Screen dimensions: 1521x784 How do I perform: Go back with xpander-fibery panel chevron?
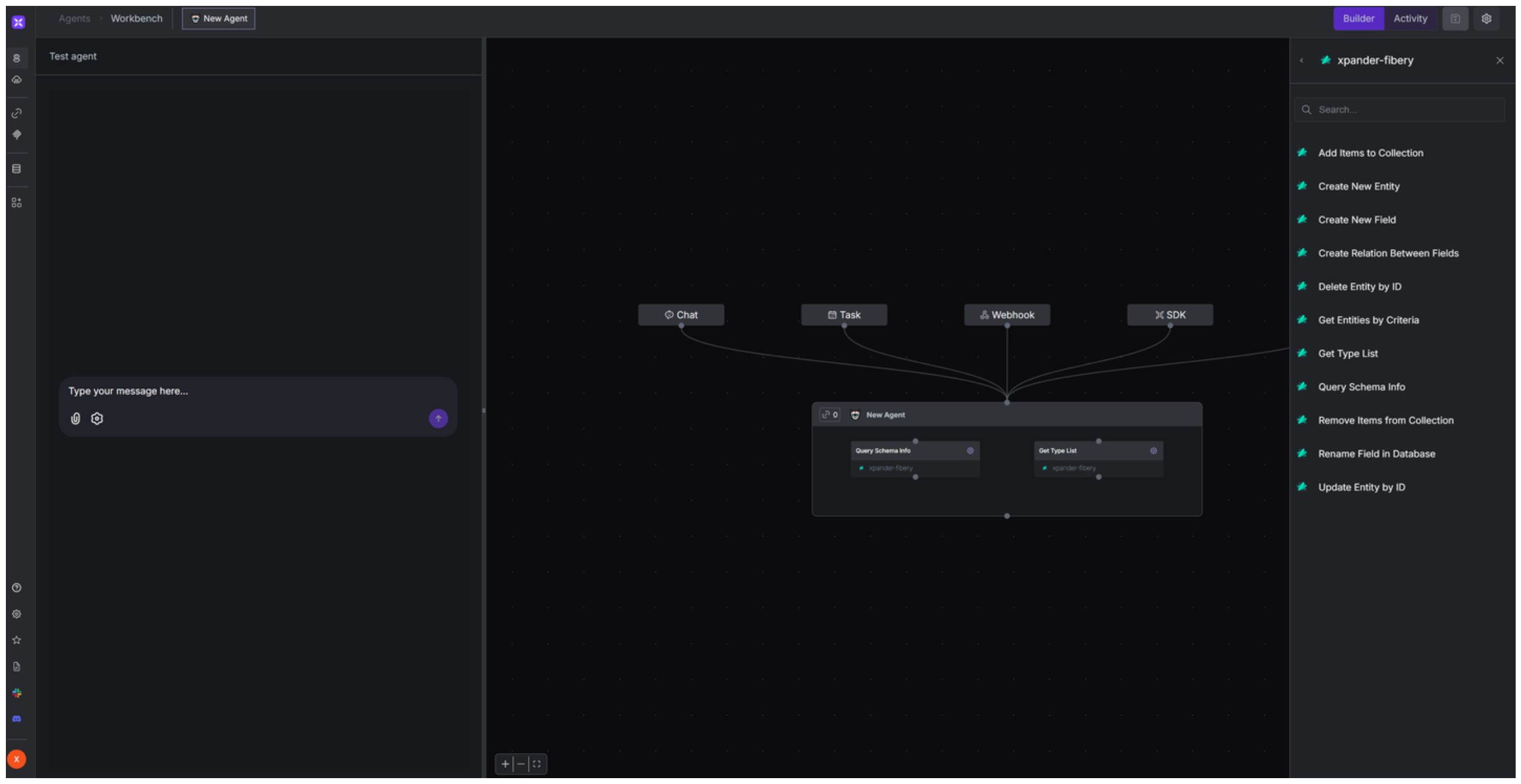(x=1302, y=60)
